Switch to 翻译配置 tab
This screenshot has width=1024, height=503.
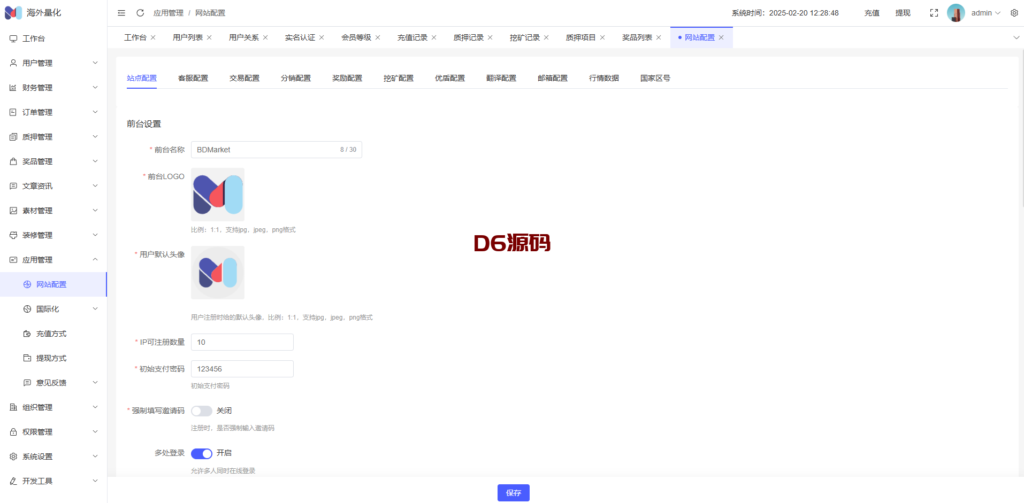501,78
